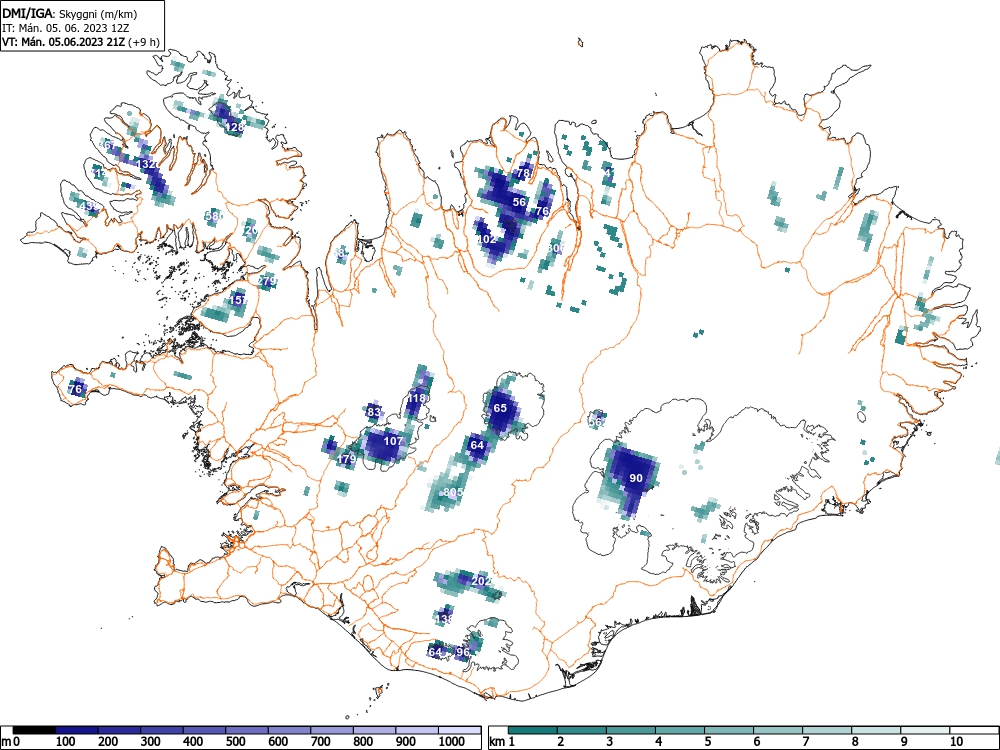Click the '1000' label on the metre legend

452,742
